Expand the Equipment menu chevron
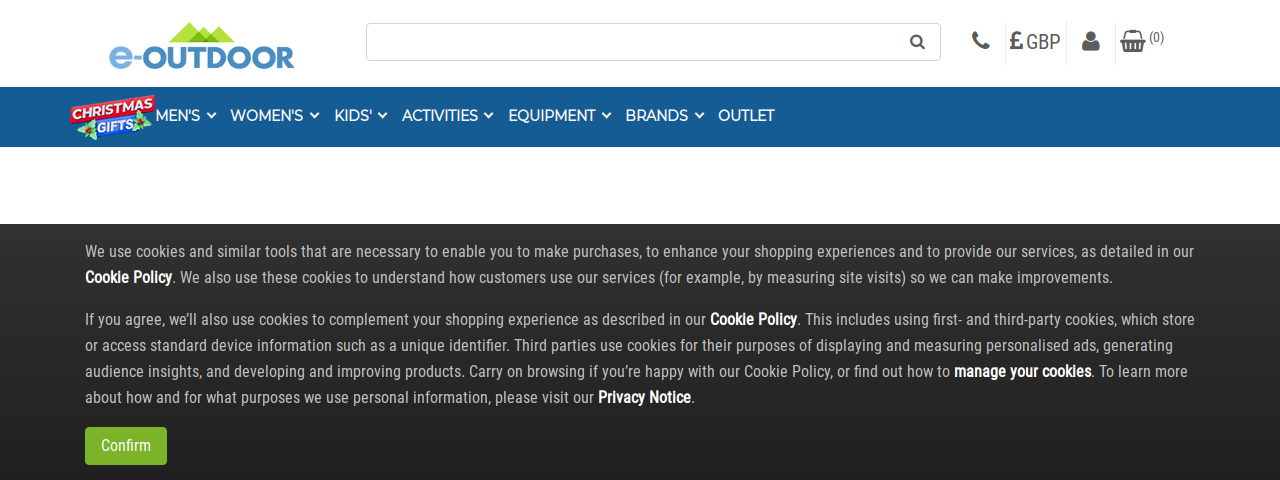The width and height of the screenshot is (1280, 480). tap(606, 116)
